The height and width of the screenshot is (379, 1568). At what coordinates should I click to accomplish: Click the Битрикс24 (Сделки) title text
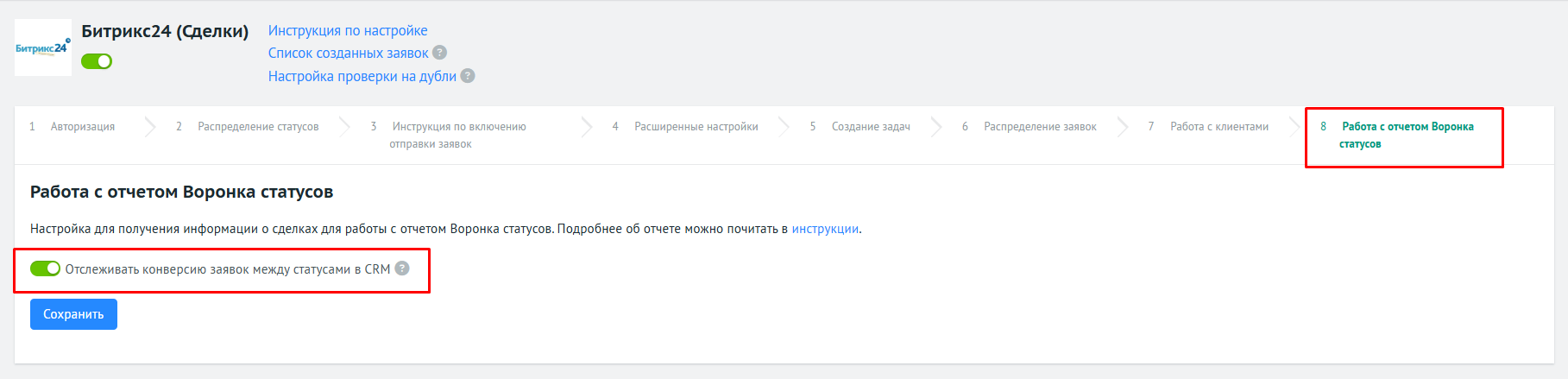coord(165,31)
